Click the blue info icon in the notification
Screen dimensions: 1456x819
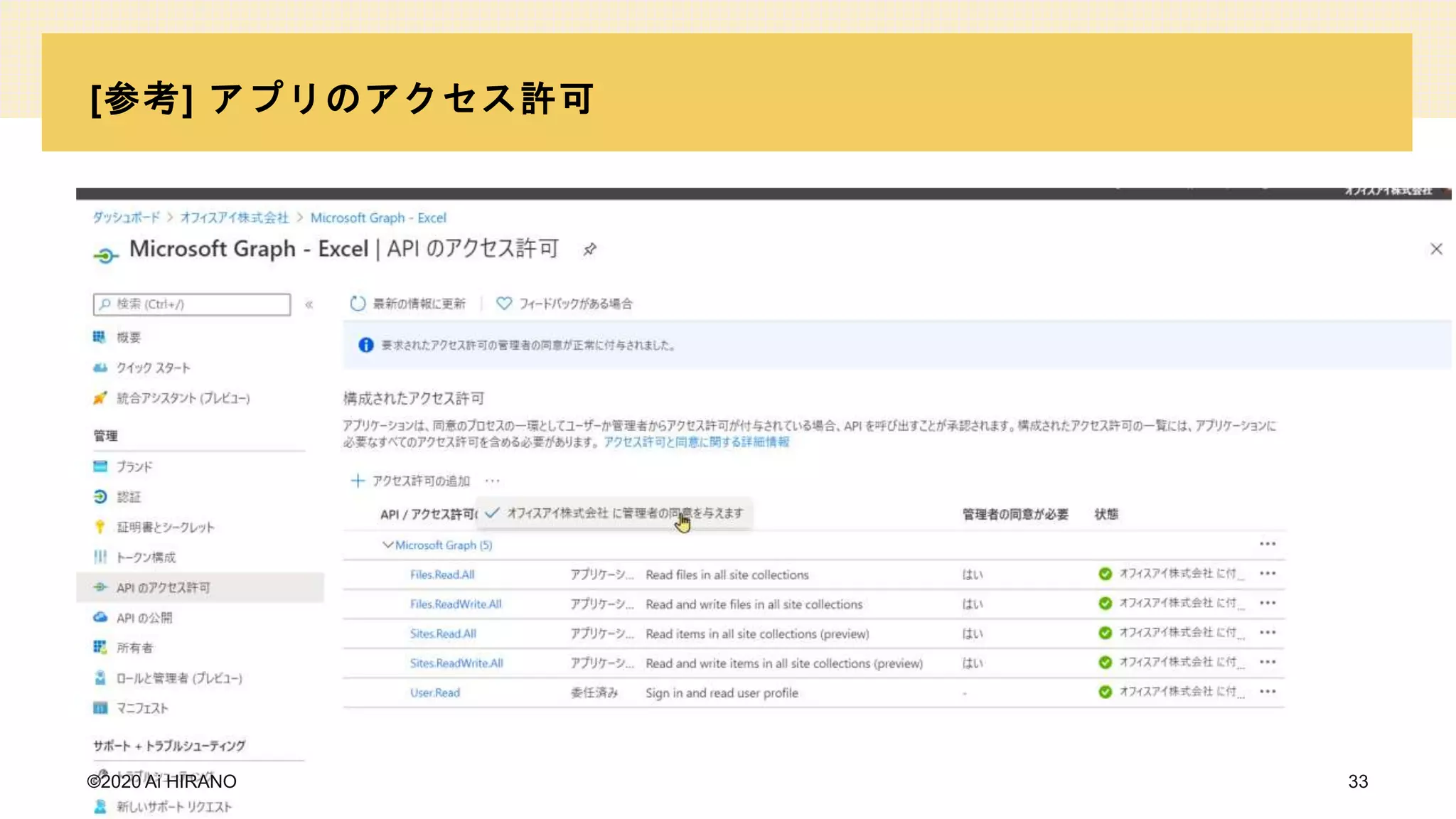[x=365, y=345]
